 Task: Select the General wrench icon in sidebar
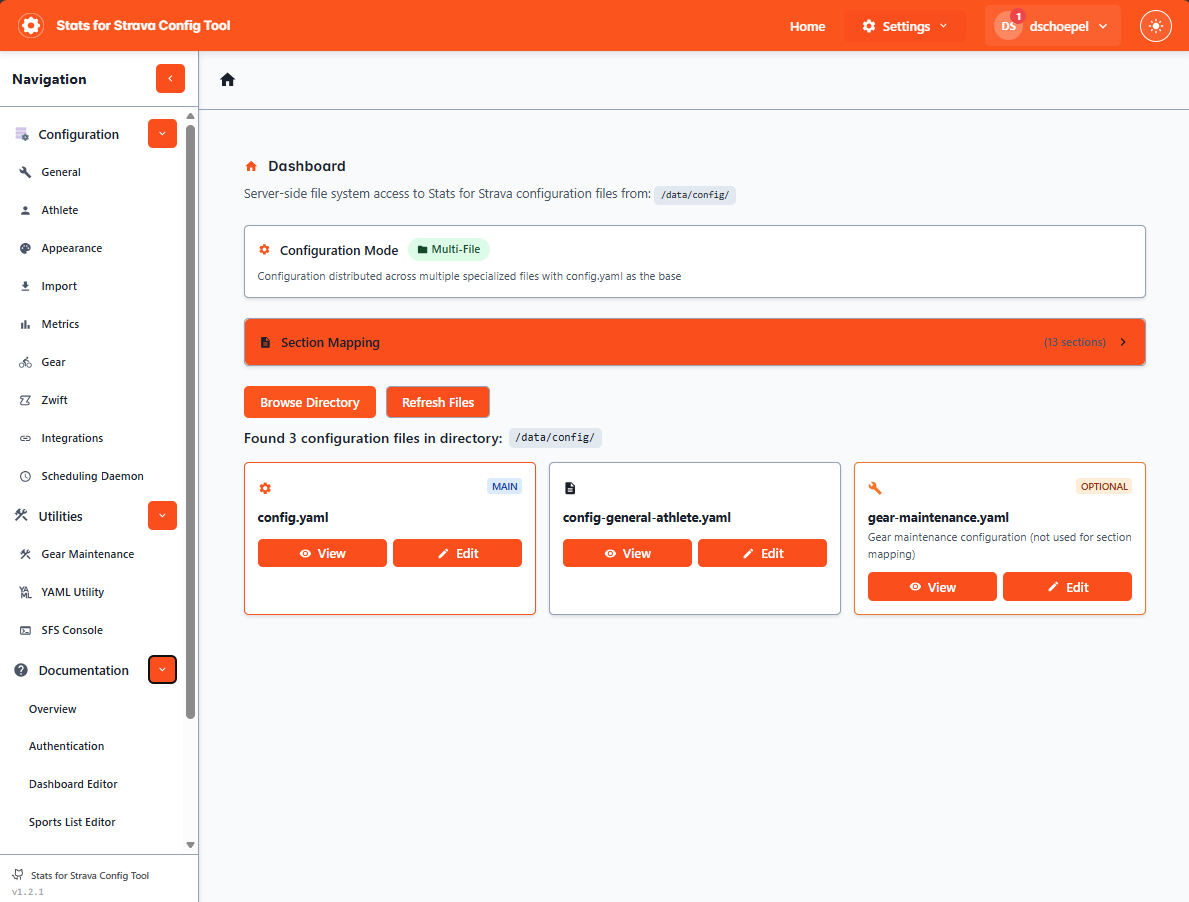click(25, 172)
